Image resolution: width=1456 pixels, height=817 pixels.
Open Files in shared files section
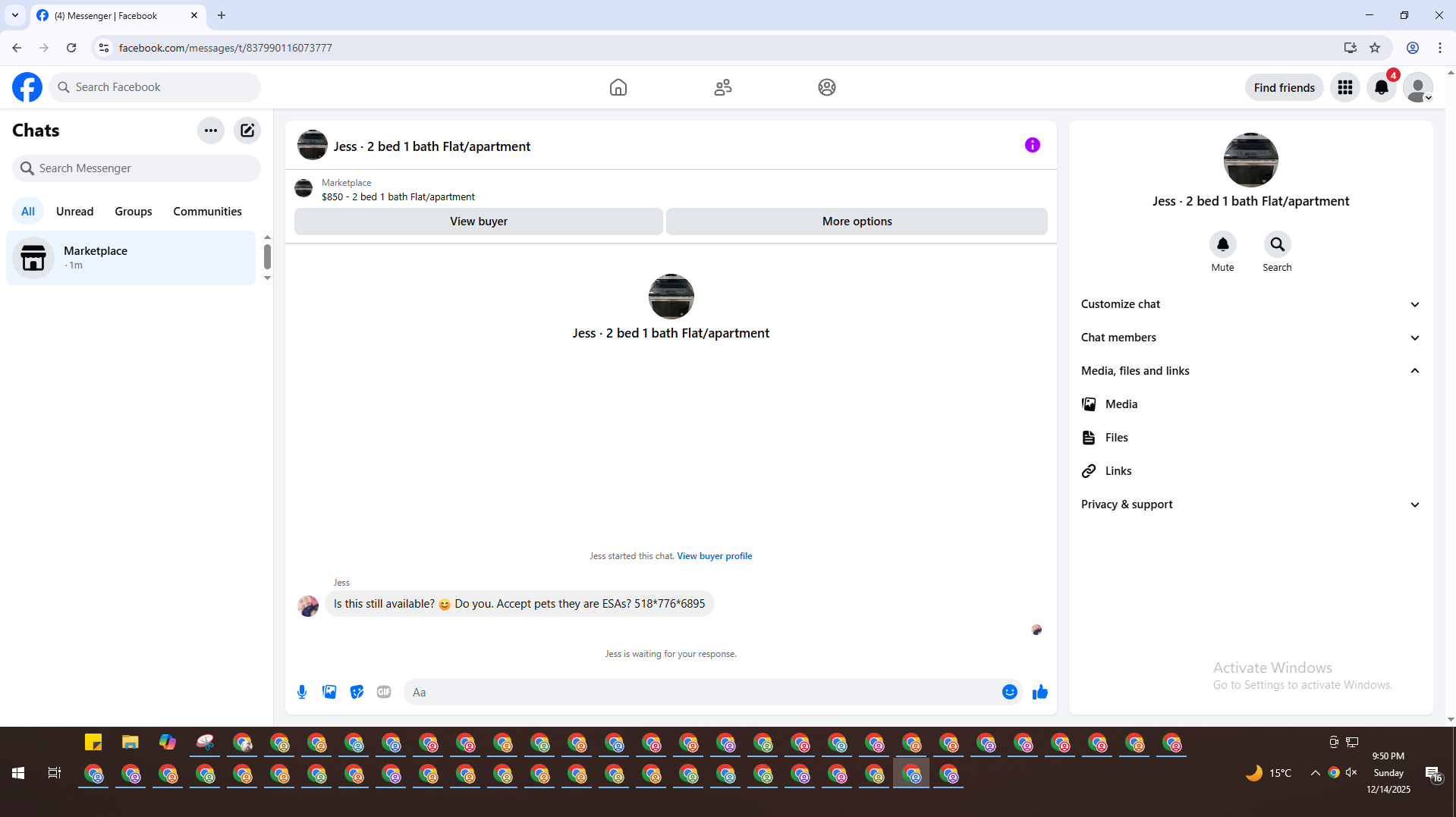[1250, 438]
